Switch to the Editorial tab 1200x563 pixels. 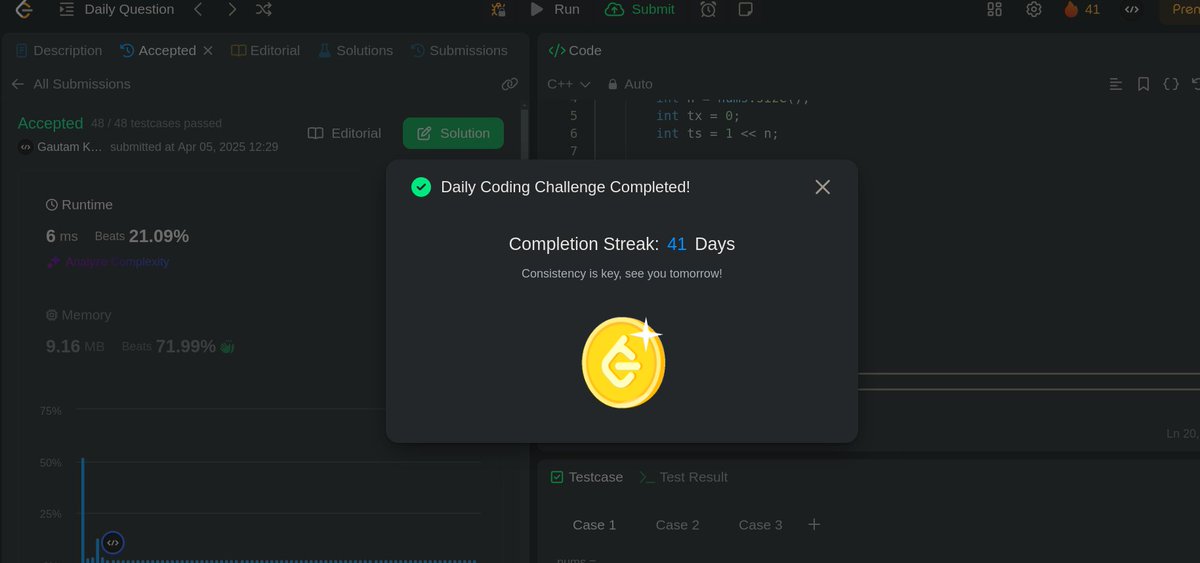[266, 50]
